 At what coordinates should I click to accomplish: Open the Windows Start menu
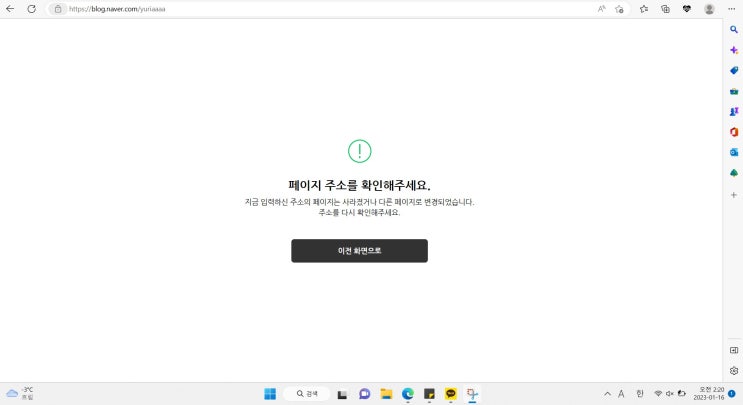(x=270, y=394)
